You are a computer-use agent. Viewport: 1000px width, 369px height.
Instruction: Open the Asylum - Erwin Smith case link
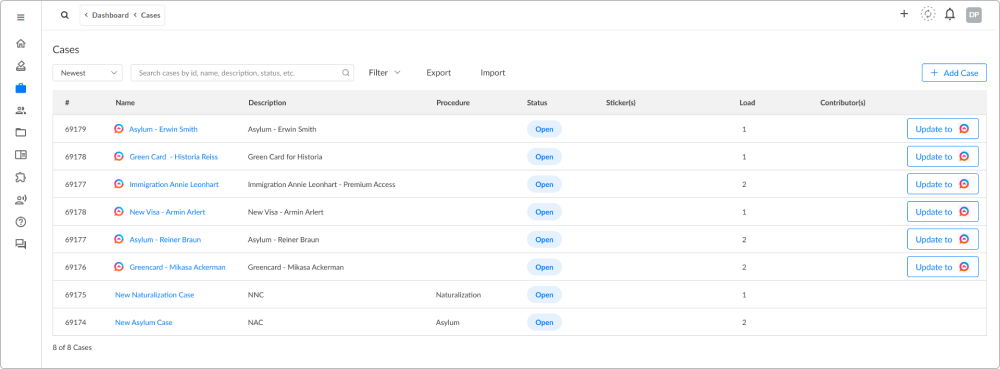(x=163, y=129)
